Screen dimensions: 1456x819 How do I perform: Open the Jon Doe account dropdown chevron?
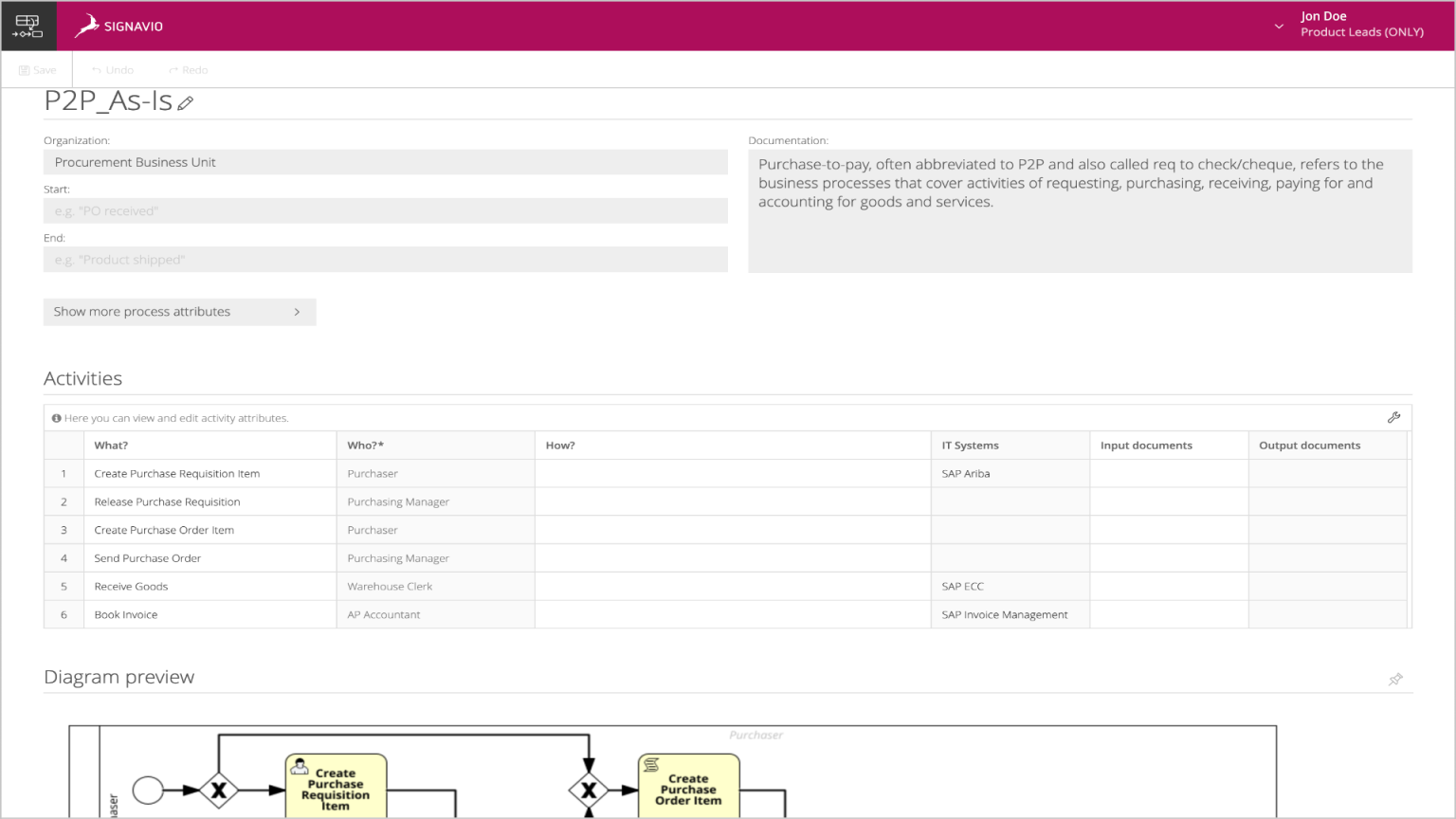tap(1277, 28)
